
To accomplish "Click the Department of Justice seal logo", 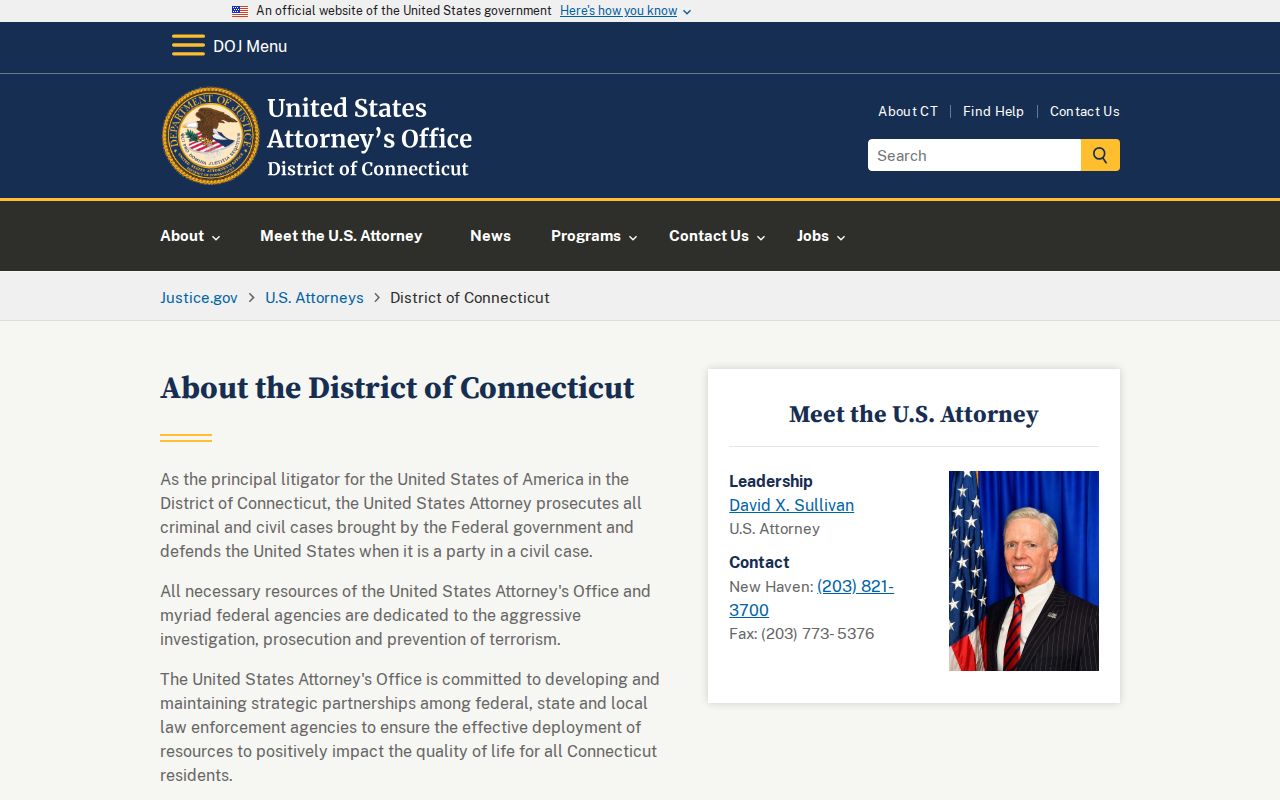I will click(x=211, y=135).
